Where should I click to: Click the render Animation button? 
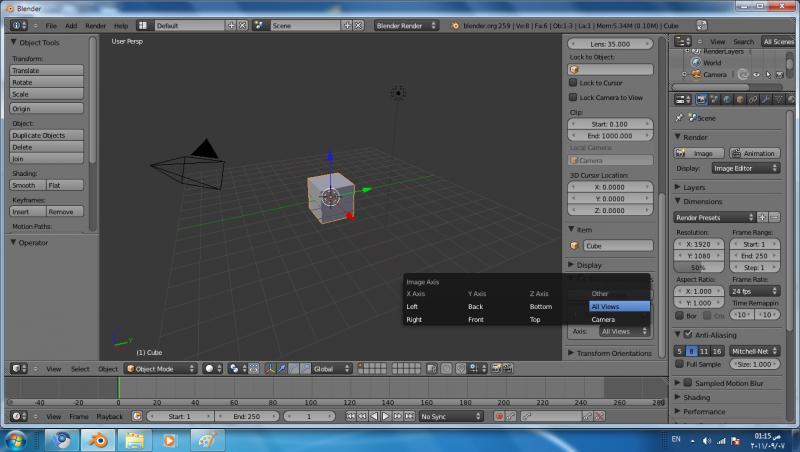[755, 153]
